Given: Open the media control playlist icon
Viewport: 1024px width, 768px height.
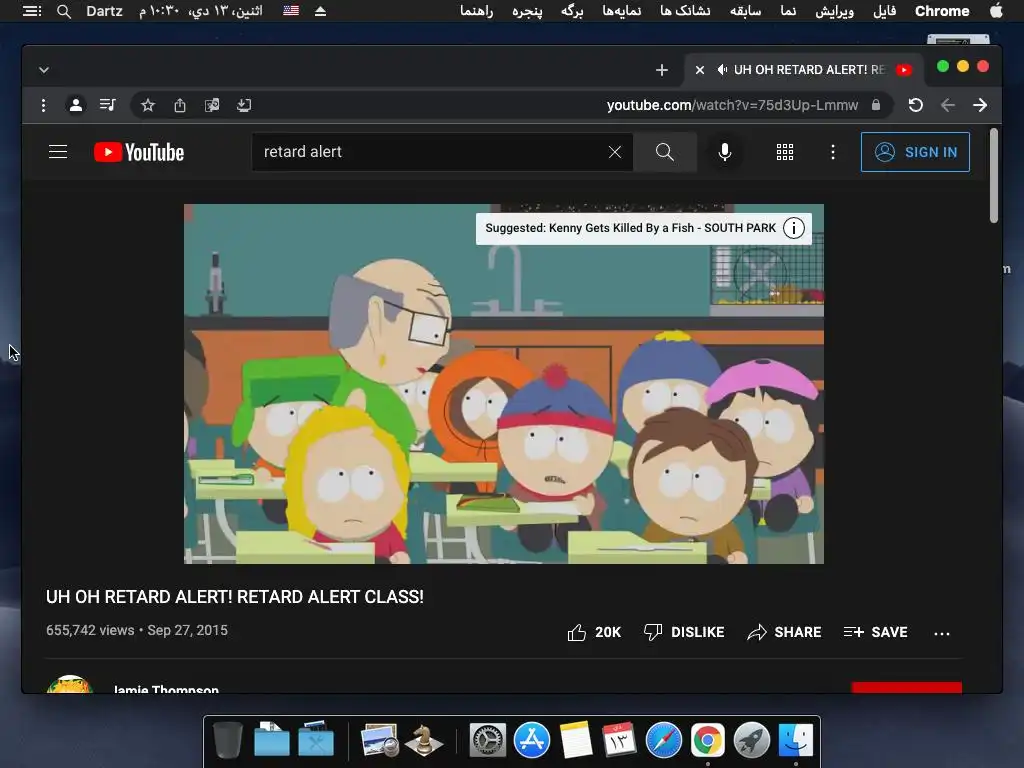Looking at the screenshot, I should (108, 104).
